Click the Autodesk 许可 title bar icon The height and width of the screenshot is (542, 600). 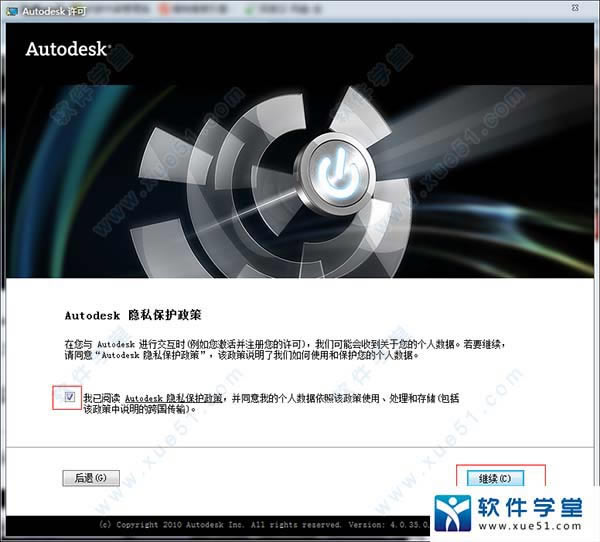pos(12,11)
